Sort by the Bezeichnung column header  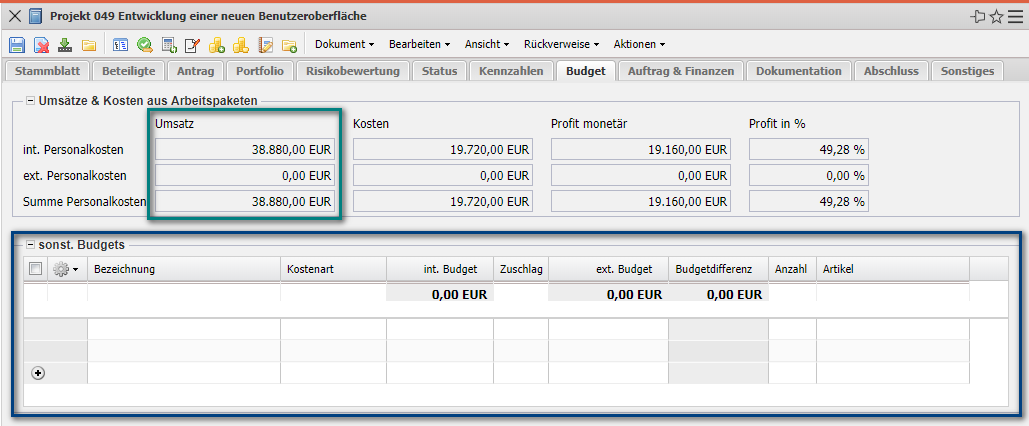[x=183, y=269]
